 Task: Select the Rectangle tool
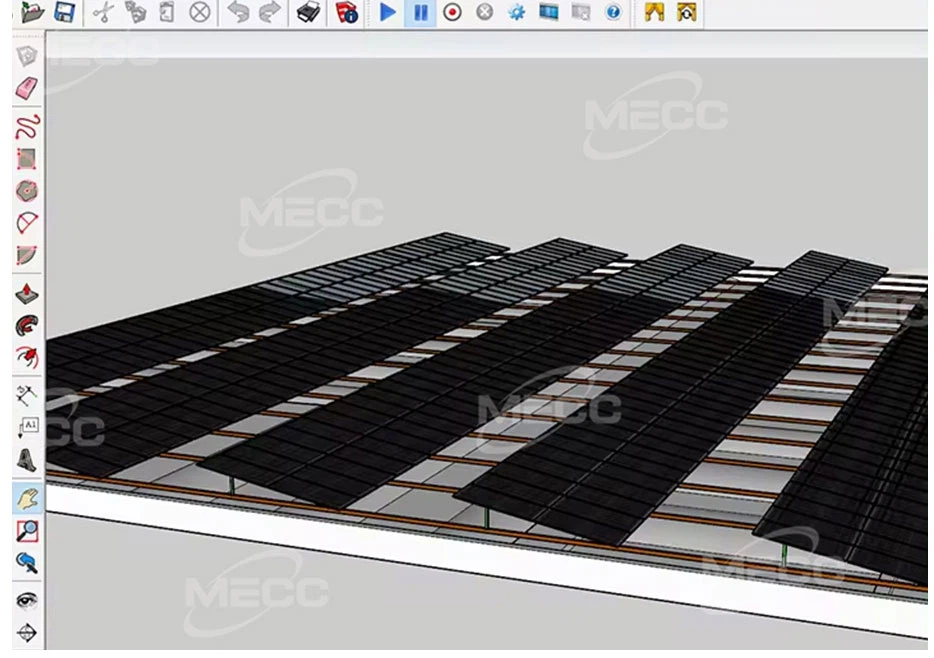pyautogui.click(x=27, y=158)
